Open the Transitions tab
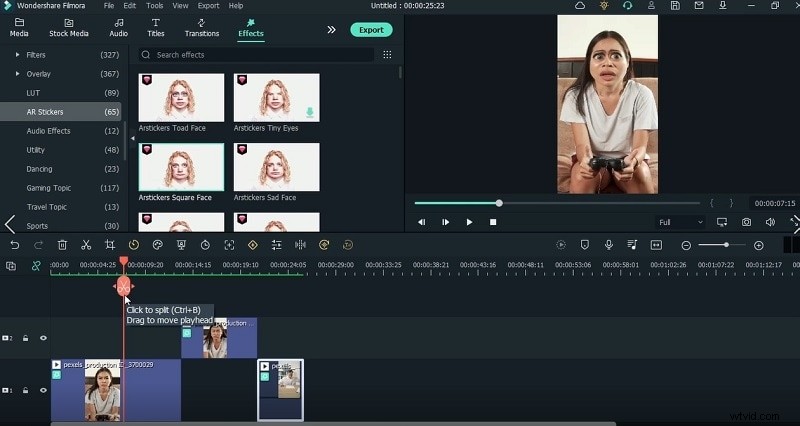Image resolution: width=800 pixels, height=426 pixels. click(202, 28)
